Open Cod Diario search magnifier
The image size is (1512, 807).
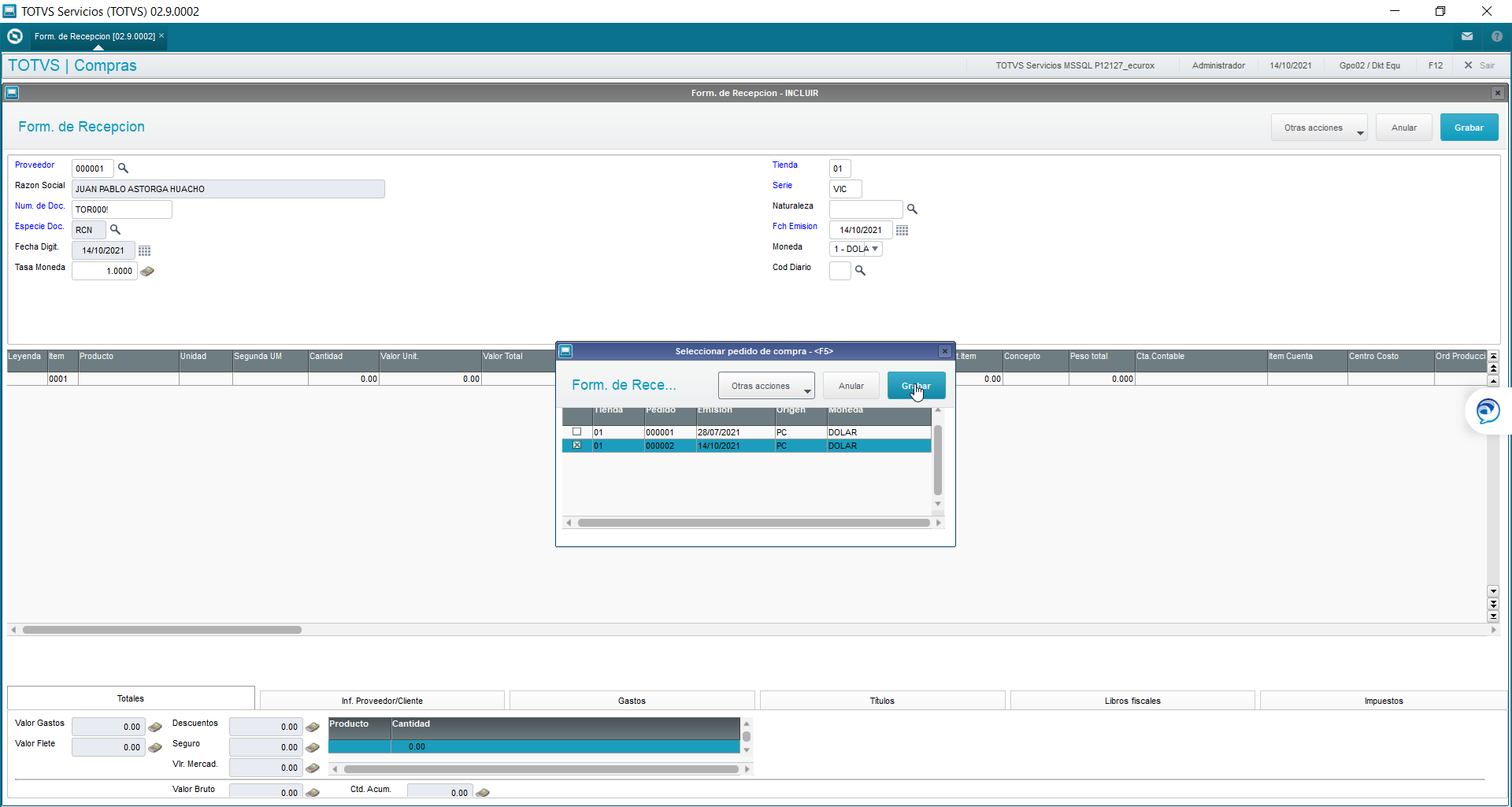860,271
